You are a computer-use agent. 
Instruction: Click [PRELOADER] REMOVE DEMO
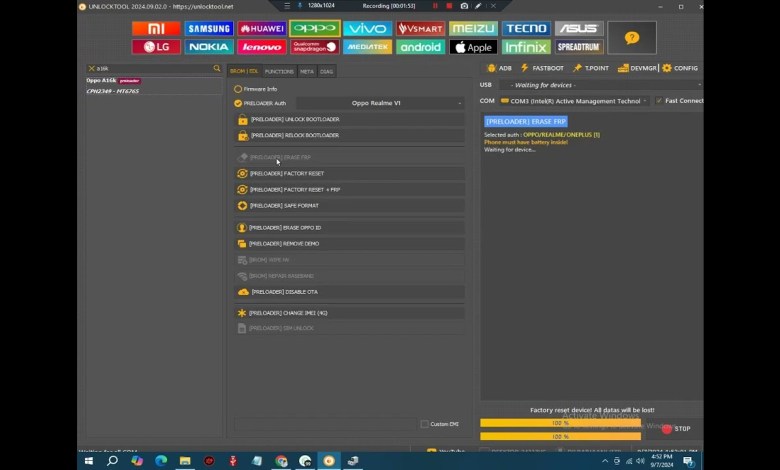pyautogui.click(x=350, y=244)
